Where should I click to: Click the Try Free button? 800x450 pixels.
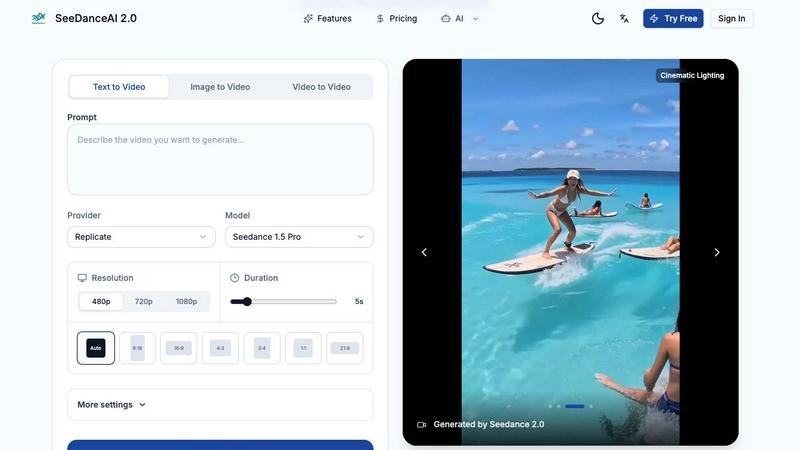(x=673, y=18)
